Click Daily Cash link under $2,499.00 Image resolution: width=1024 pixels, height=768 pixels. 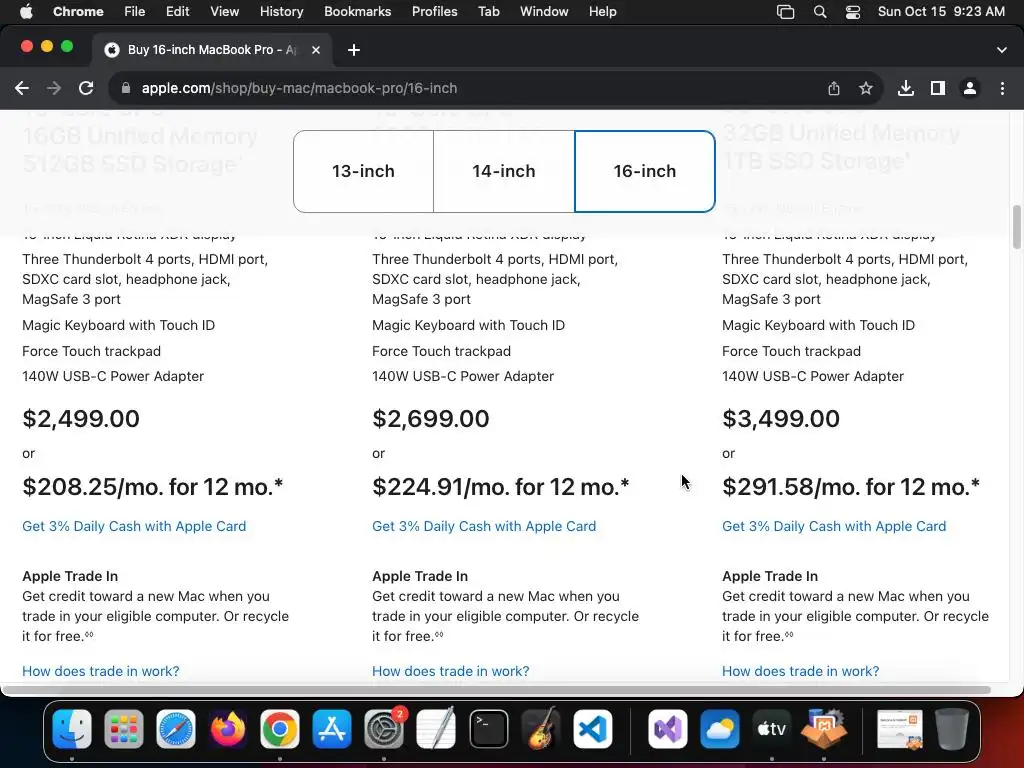pyautogui.click(x=134, y=526)
